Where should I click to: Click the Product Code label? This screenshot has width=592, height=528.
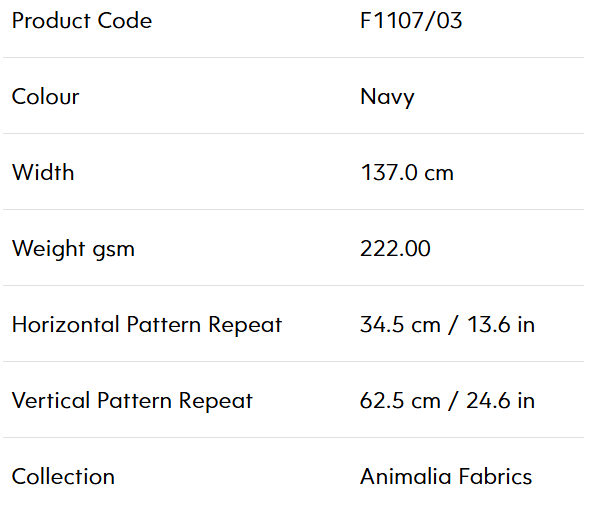coord(82,20)
